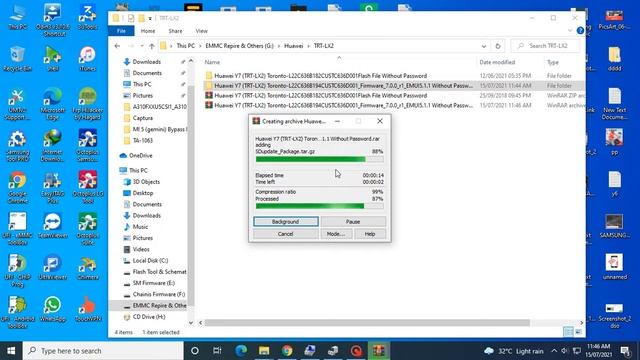Expand address bar history dropdown

click(484, 46)
